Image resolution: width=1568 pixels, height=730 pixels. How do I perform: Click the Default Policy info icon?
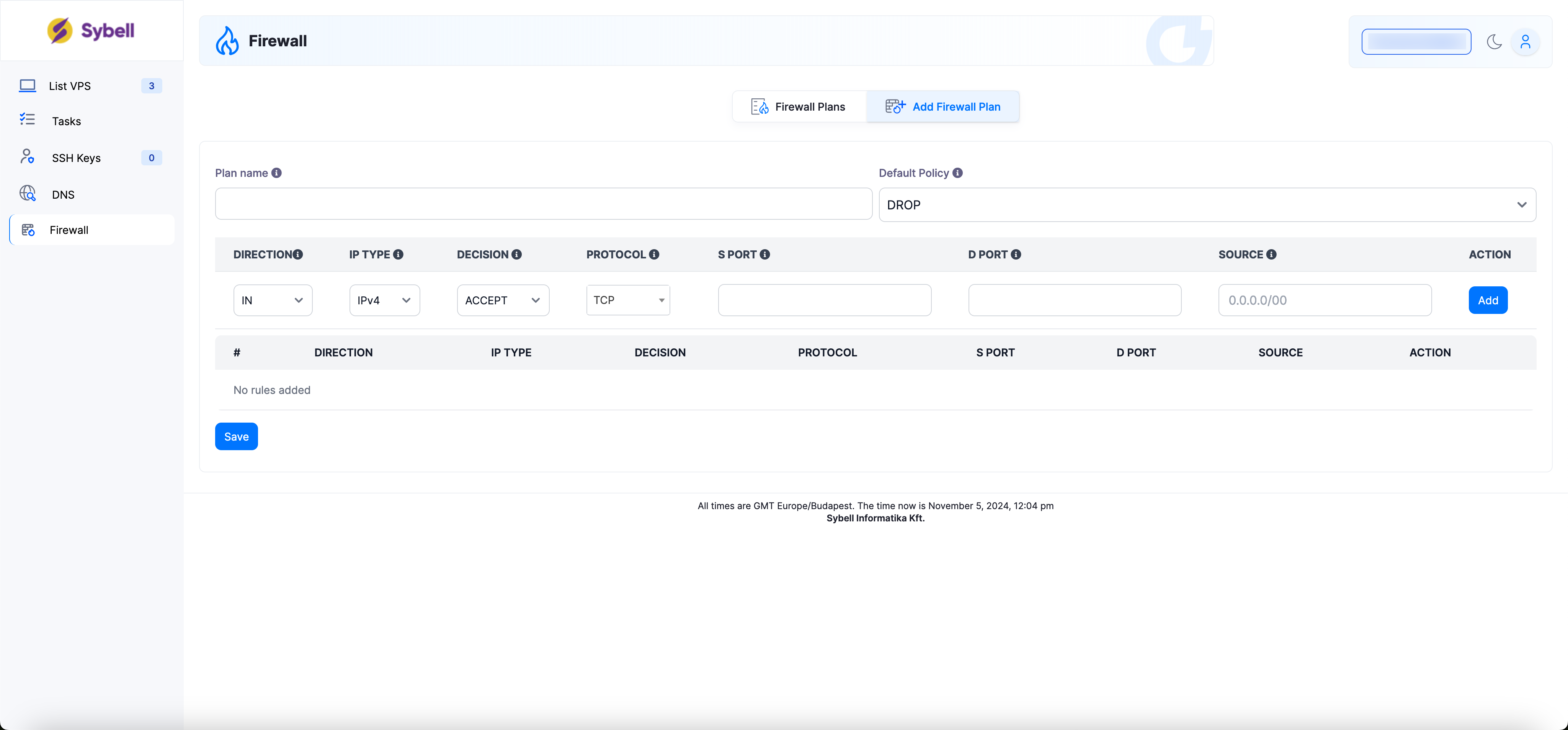957,173
